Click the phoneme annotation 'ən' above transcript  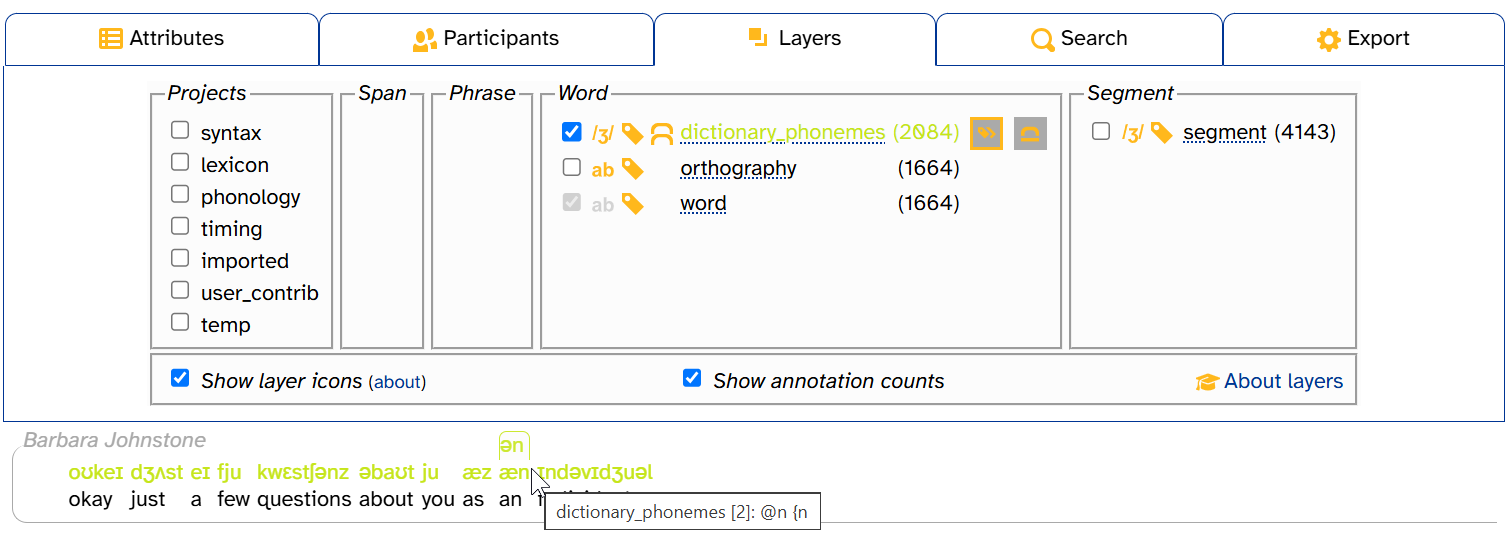[x=512, y=446]
